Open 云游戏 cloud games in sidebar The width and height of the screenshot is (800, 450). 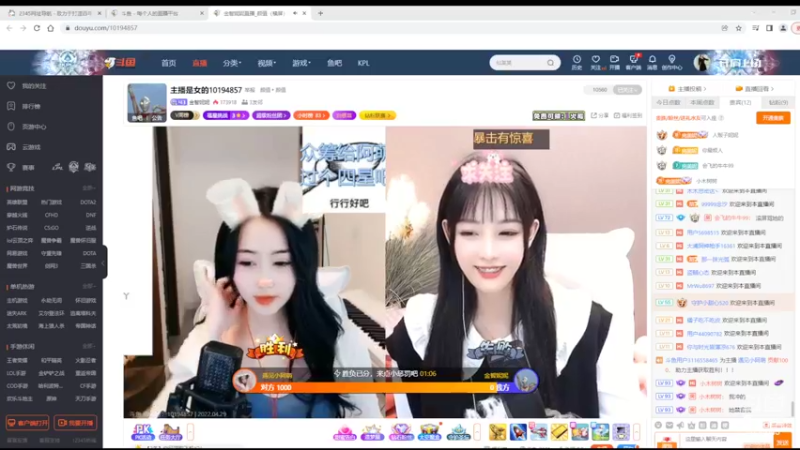click(x=24, y=147)
